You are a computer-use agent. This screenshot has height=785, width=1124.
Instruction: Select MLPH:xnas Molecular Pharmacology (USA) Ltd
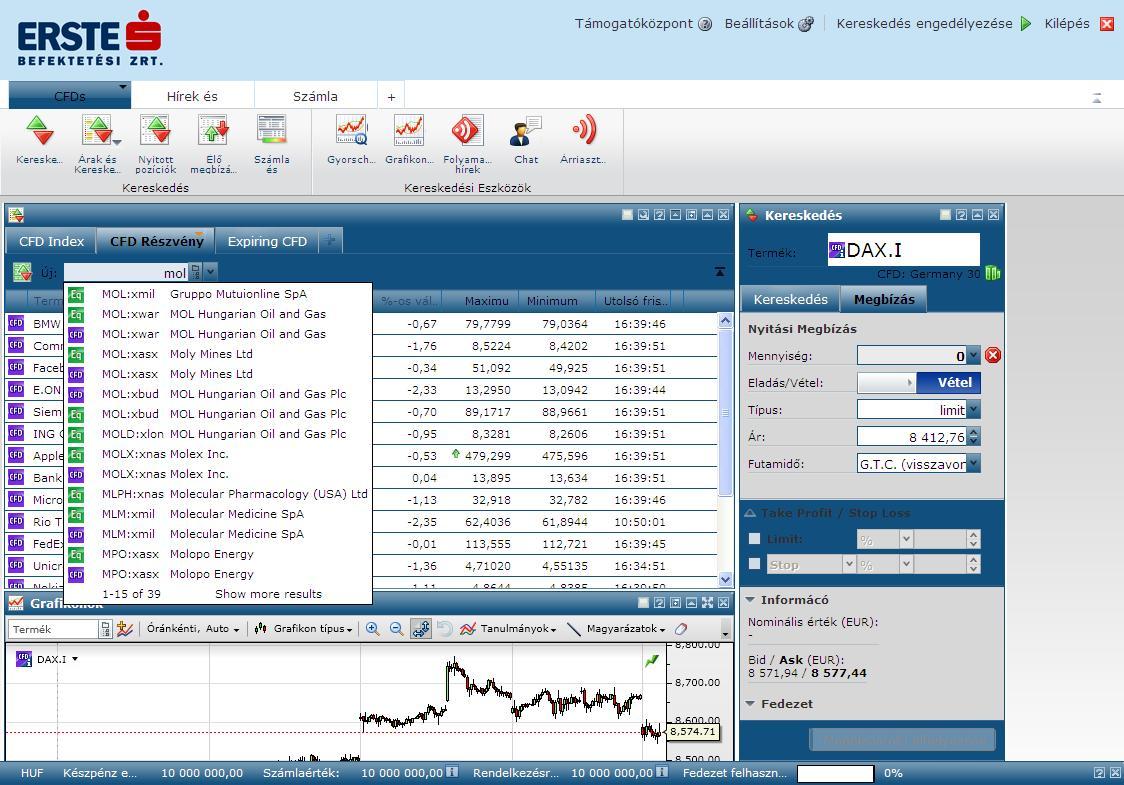click(219, 494)
